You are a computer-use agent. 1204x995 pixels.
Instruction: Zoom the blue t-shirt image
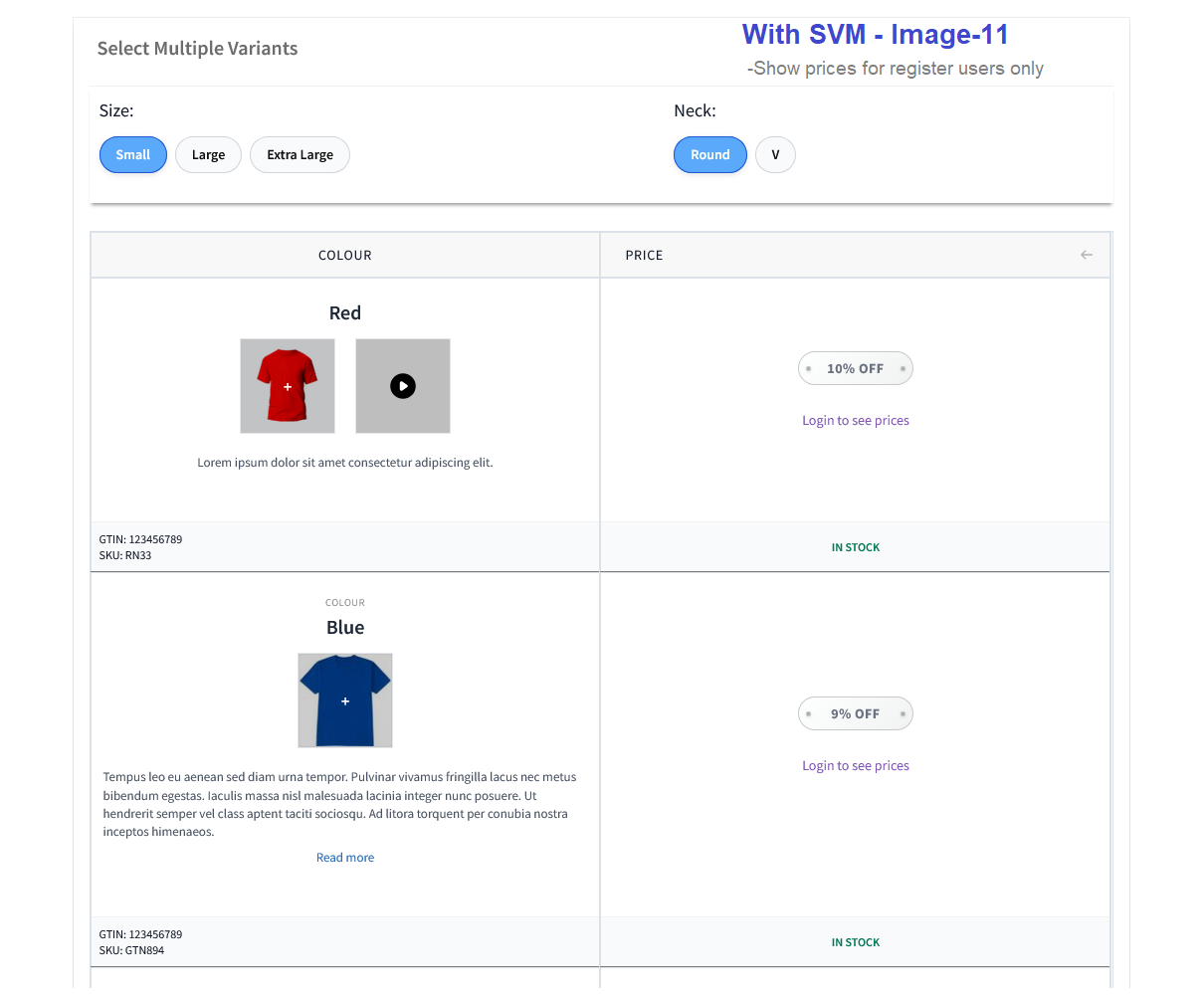click(345, 700)
